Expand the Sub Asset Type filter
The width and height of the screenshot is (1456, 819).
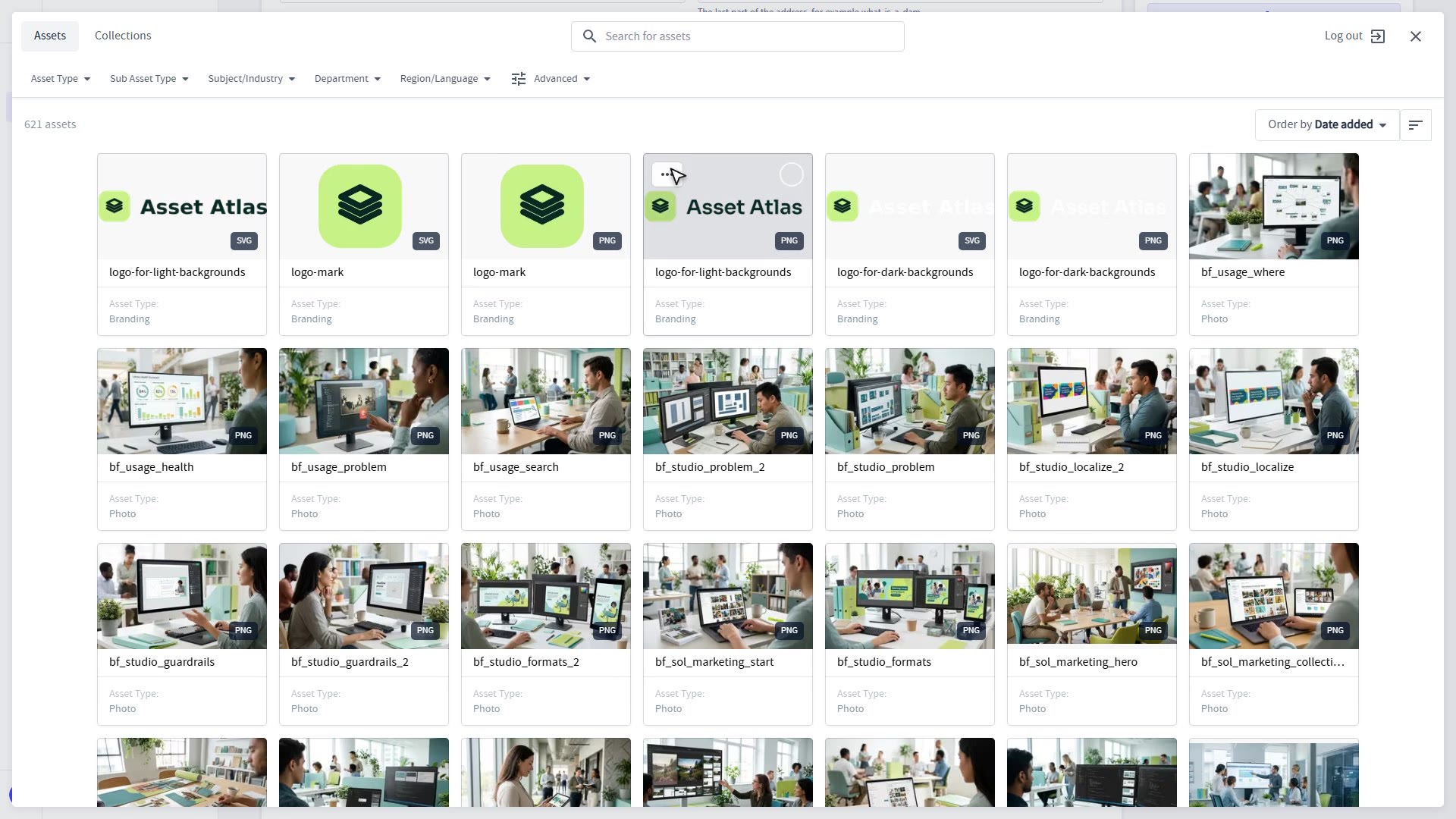coord(149,79)
